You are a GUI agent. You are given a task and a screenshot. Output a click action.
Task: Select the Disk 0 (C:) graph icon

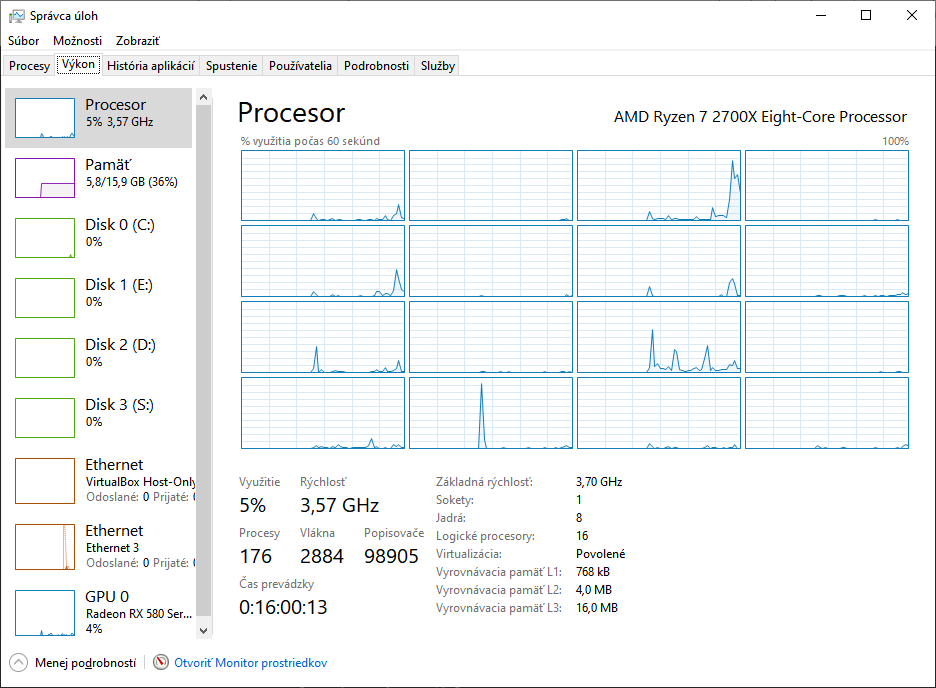tap(45, 238)
